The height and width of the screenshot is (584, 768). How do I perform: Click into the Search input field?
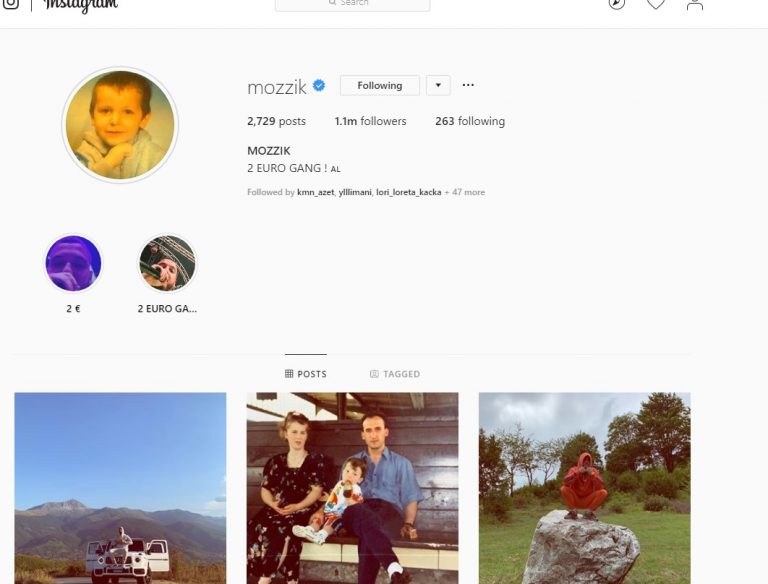[353, 4]
